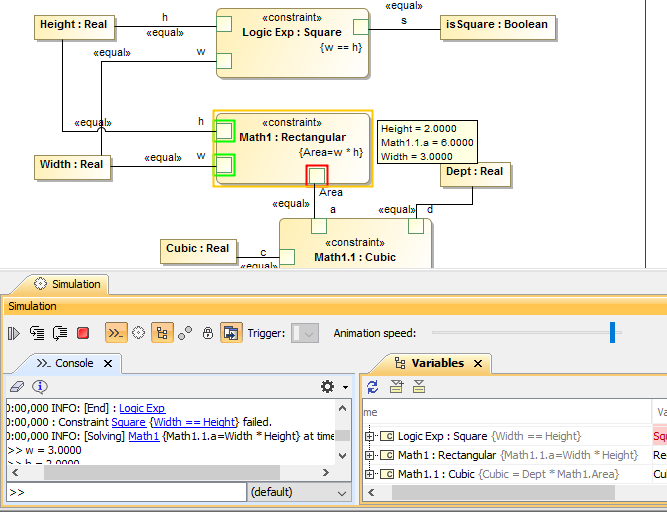
Task: Click the step-into icon in simulation toolbar
Action: coord(37,333)
